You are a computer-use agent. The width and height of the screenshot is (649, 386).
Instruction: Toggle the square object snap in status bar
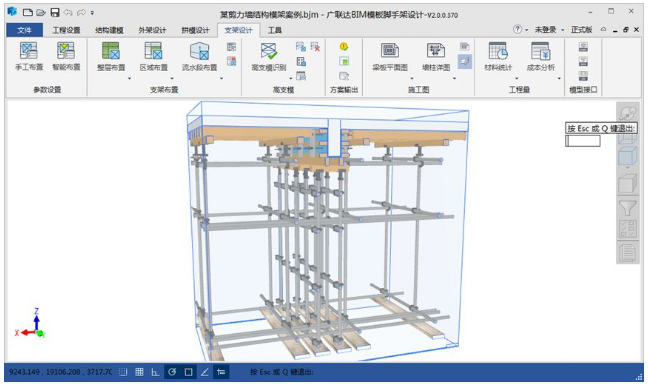(188, 372)
